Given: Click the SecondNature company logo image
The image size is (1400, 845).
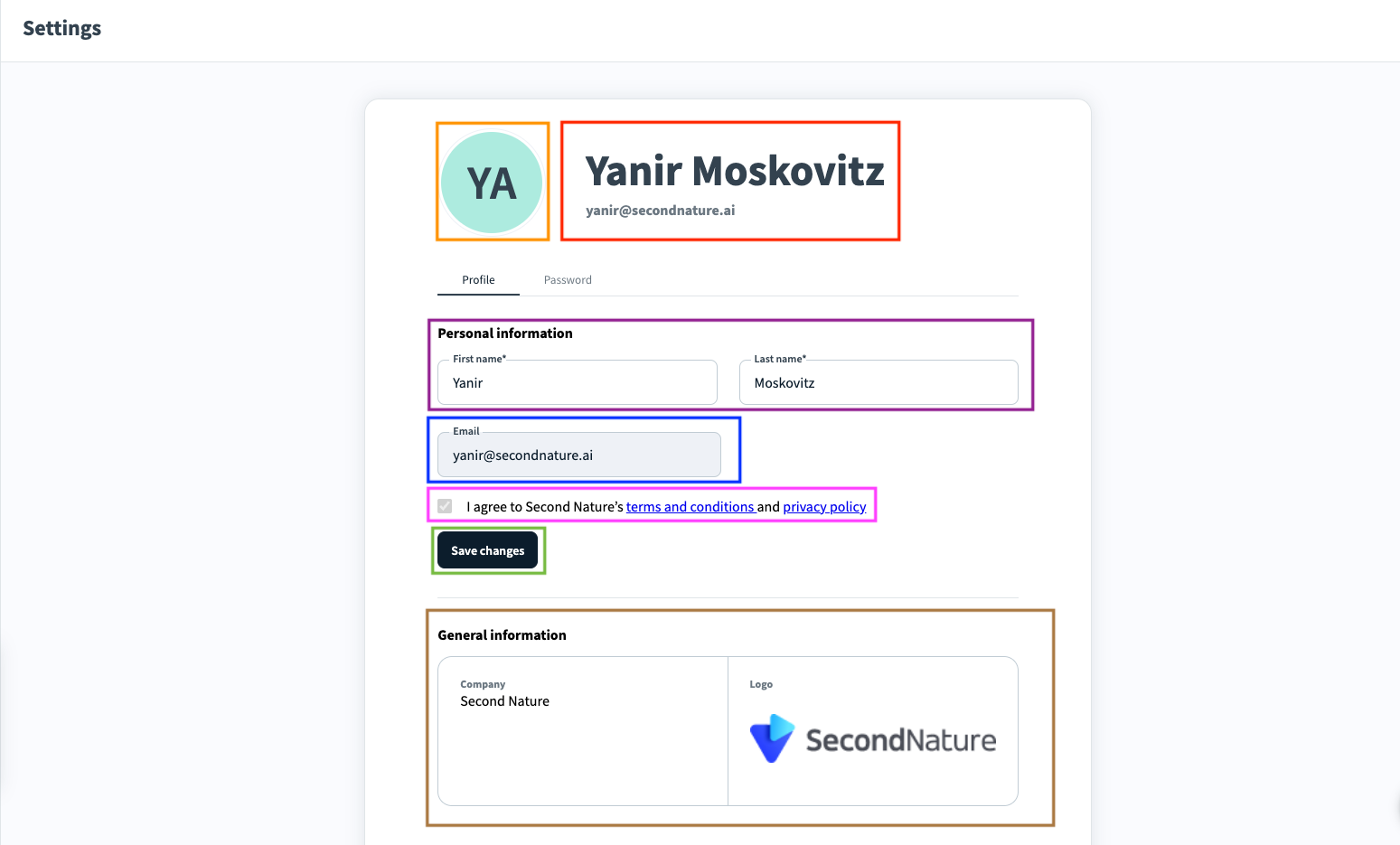Looking at the screenshot, I should 873,739.
